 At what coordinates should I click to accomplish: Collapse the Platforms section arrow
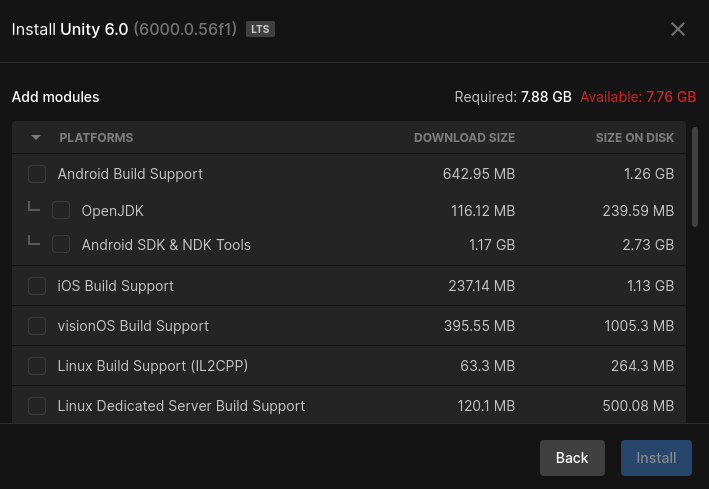tap(36, 138)
